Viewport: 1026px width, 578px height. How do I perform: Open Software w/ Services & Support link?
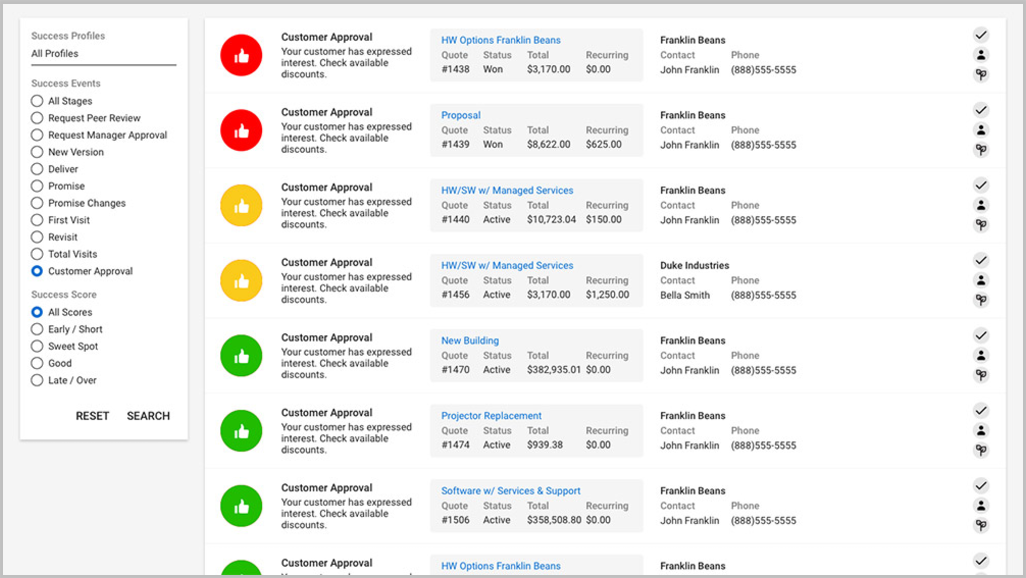point(510,491)
